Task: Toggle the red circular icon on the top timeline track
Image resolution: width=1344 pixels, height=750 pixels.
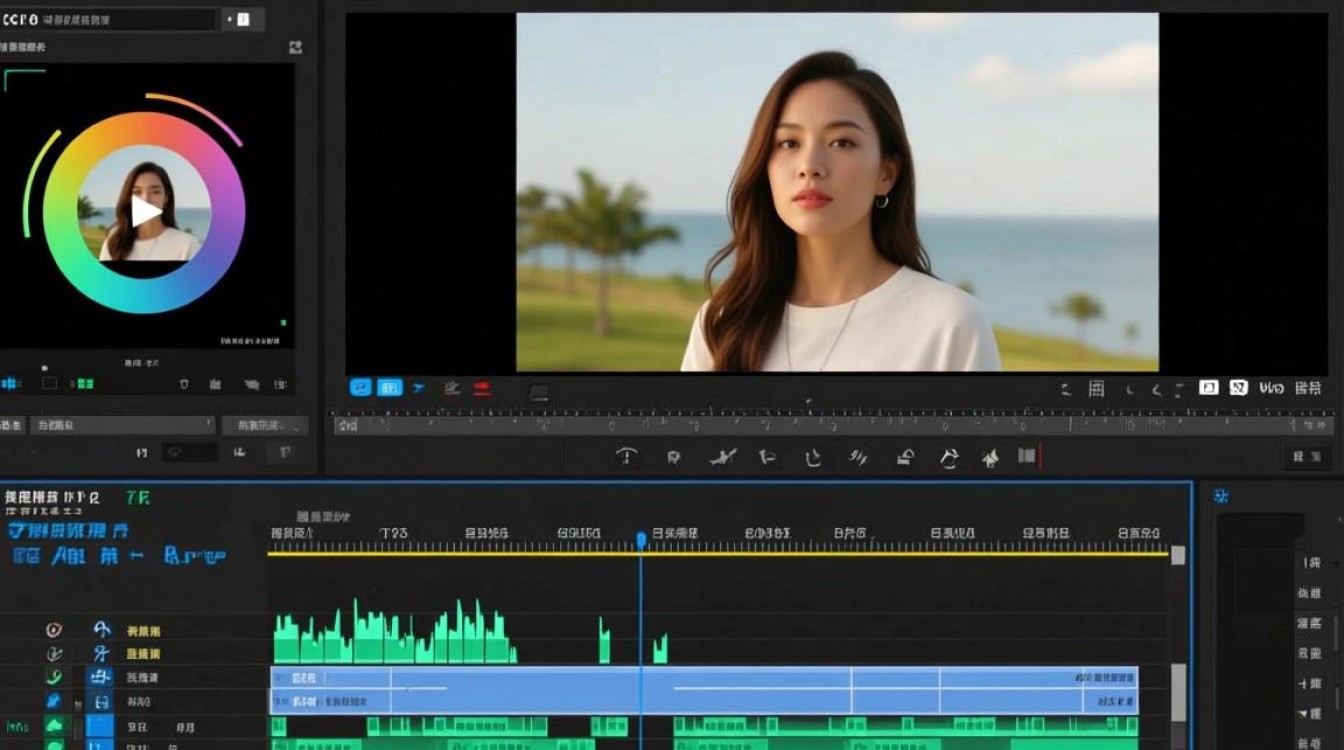Action: point(54,630)
